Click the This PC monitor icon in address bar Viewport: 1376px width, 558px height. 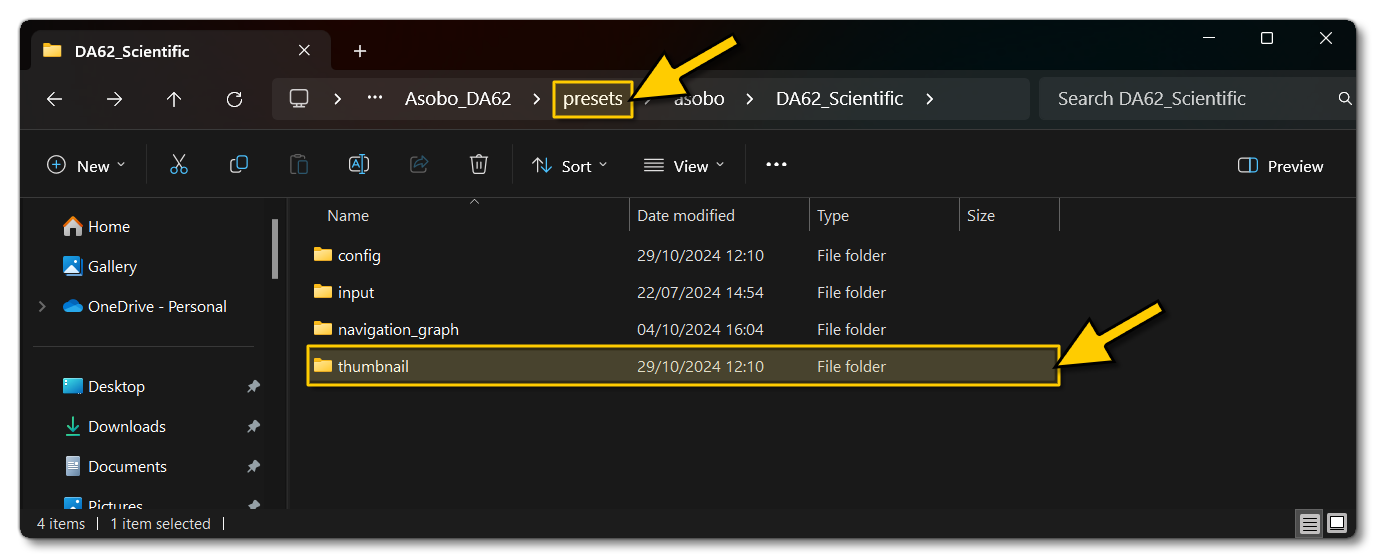click(x=298, y=98)
